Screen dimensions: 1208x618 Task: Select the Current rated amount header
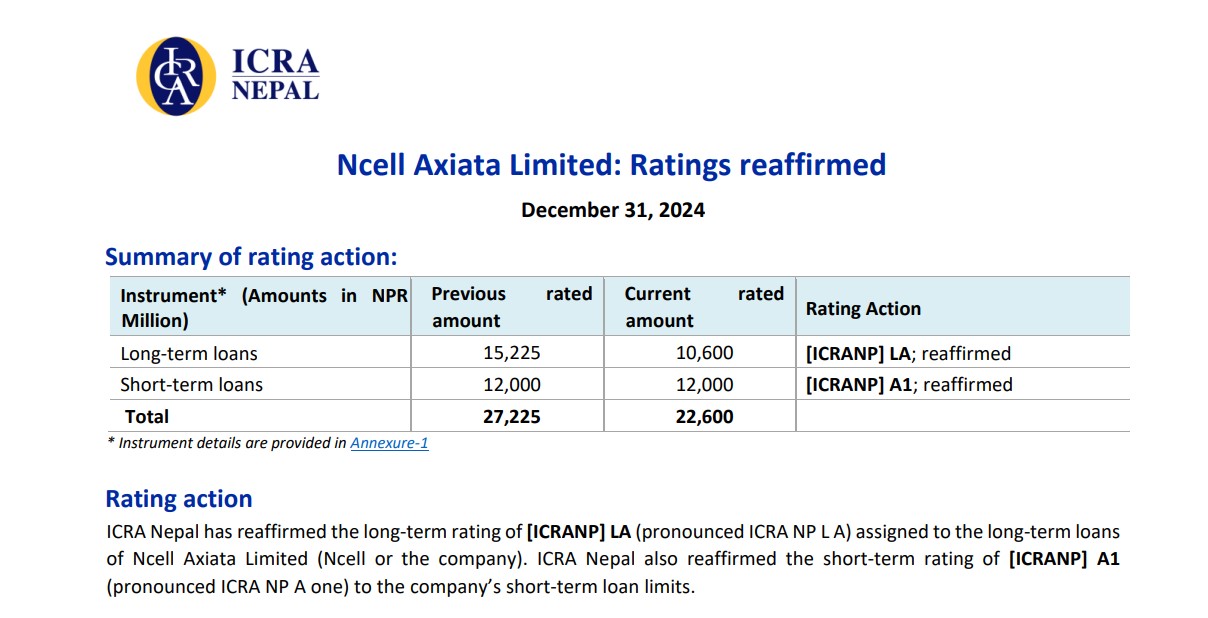tap(703, 307)
